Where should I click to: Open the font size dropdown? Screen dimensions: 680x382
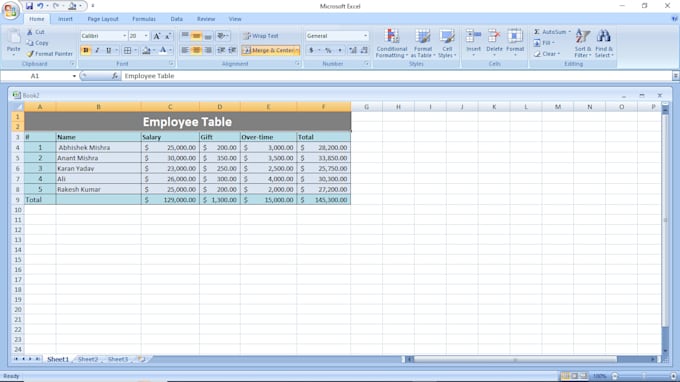[146, 36]
